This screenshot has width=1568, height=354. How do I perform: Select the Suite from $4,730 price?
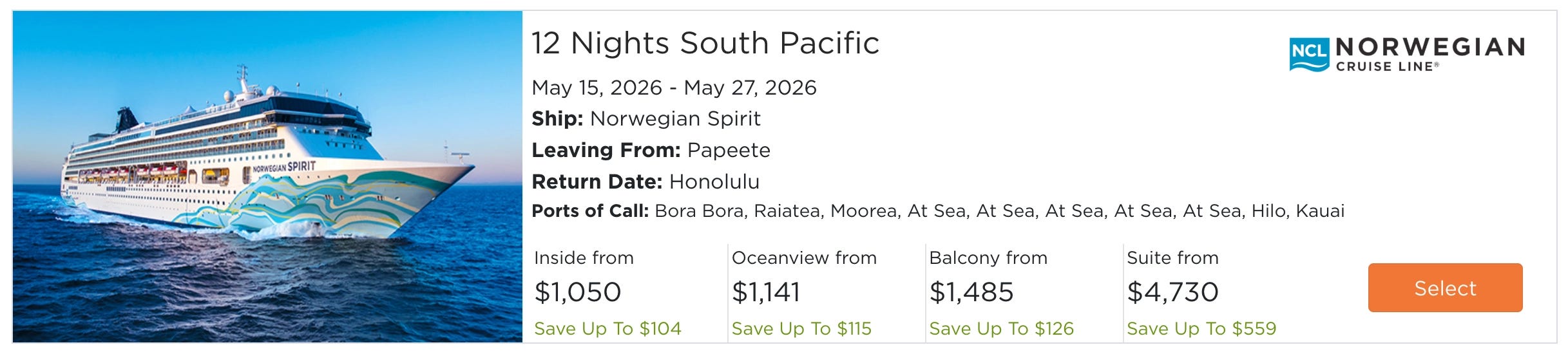click(x=1172, y=292)
